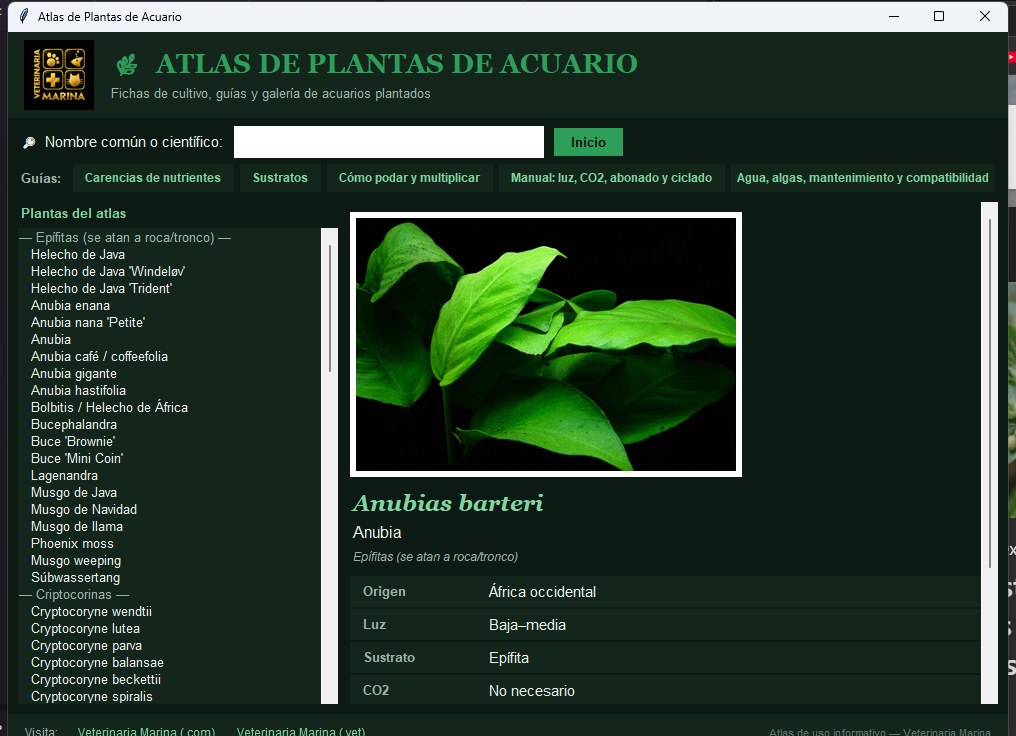
Task: Select Cryptocoryne wendtii entry
Action: click(x=91, y=612)
